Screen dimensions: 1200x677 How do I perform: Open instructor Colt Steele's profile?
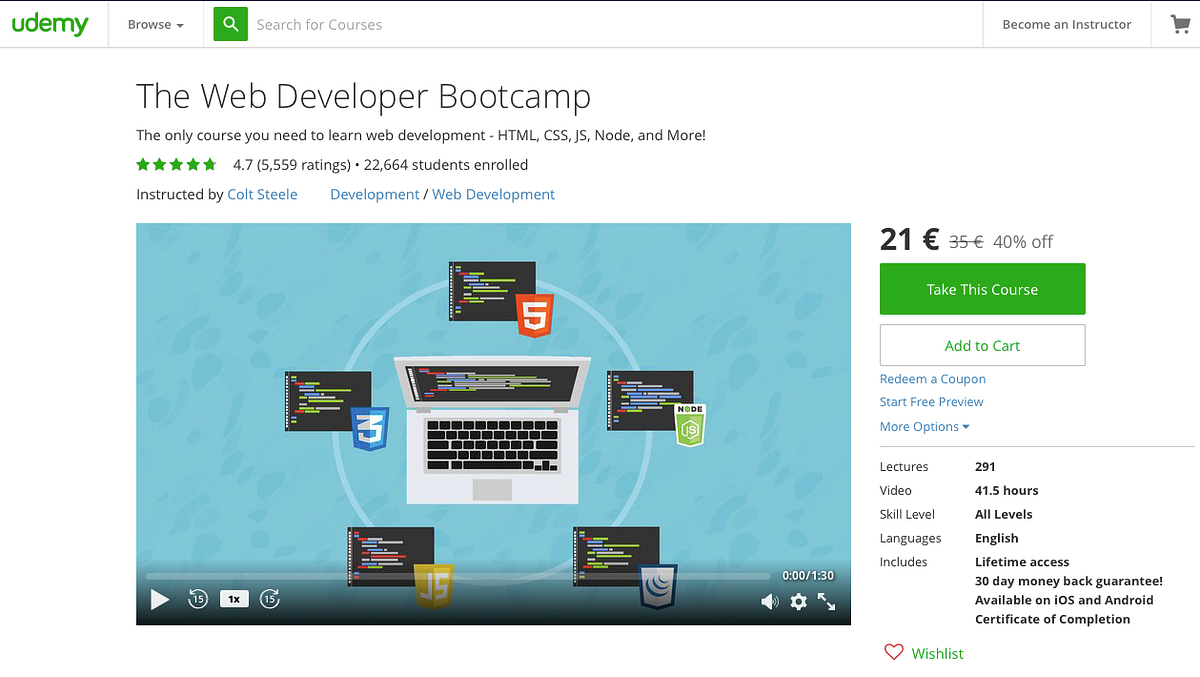[x=262, y=194]
